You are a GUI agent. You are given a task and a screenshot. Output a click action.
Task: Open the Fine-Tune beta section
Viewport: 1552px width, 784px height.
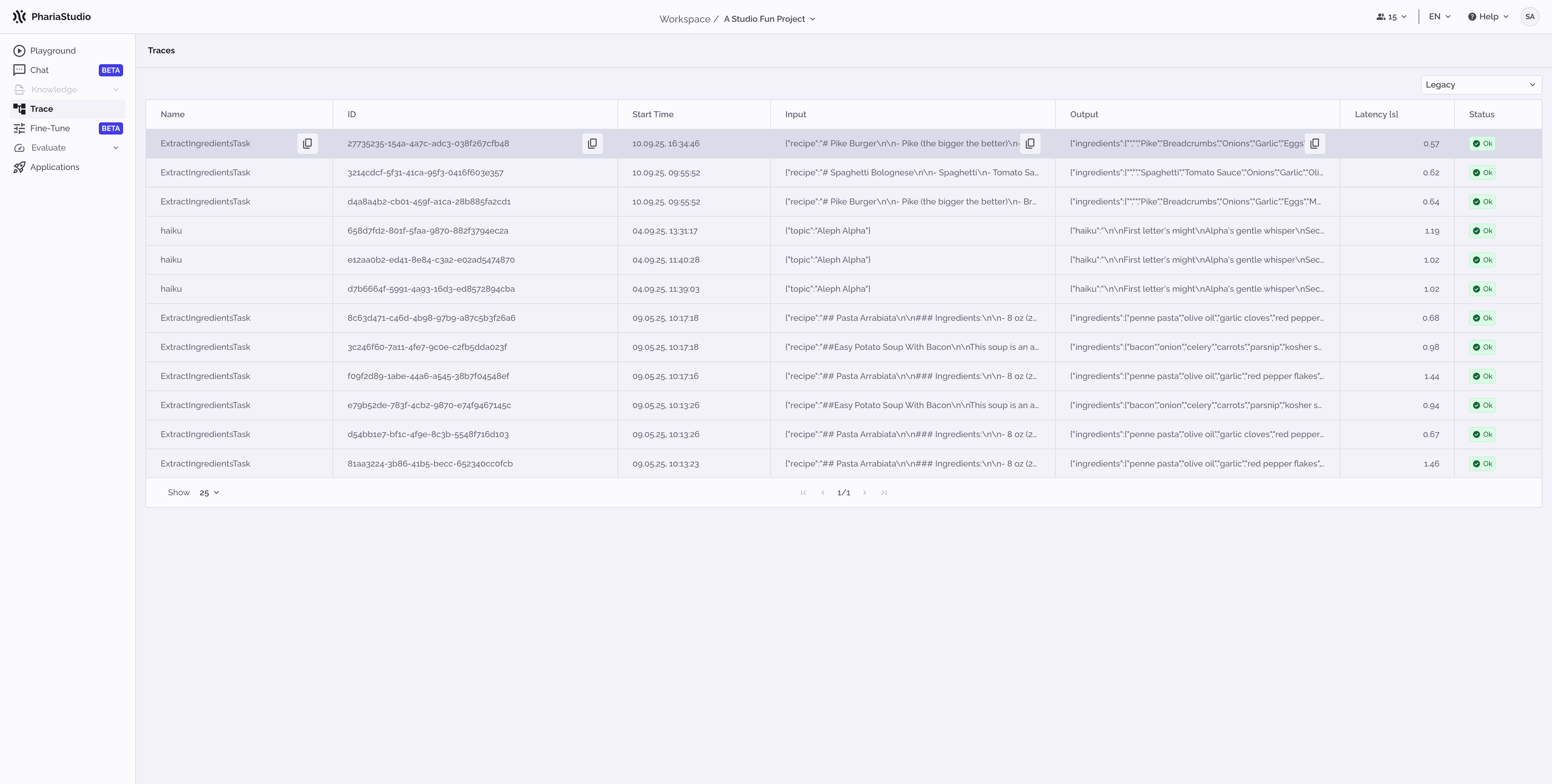(x=50, y=128)
